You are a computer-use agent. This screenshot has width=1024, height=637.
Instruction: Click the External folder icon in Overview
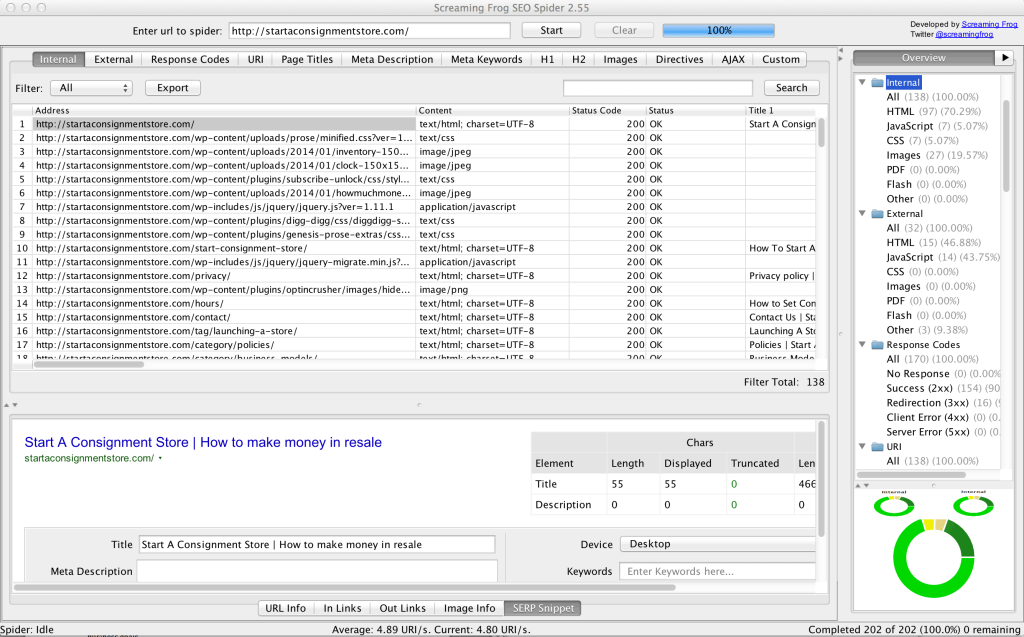coord(877,214)
